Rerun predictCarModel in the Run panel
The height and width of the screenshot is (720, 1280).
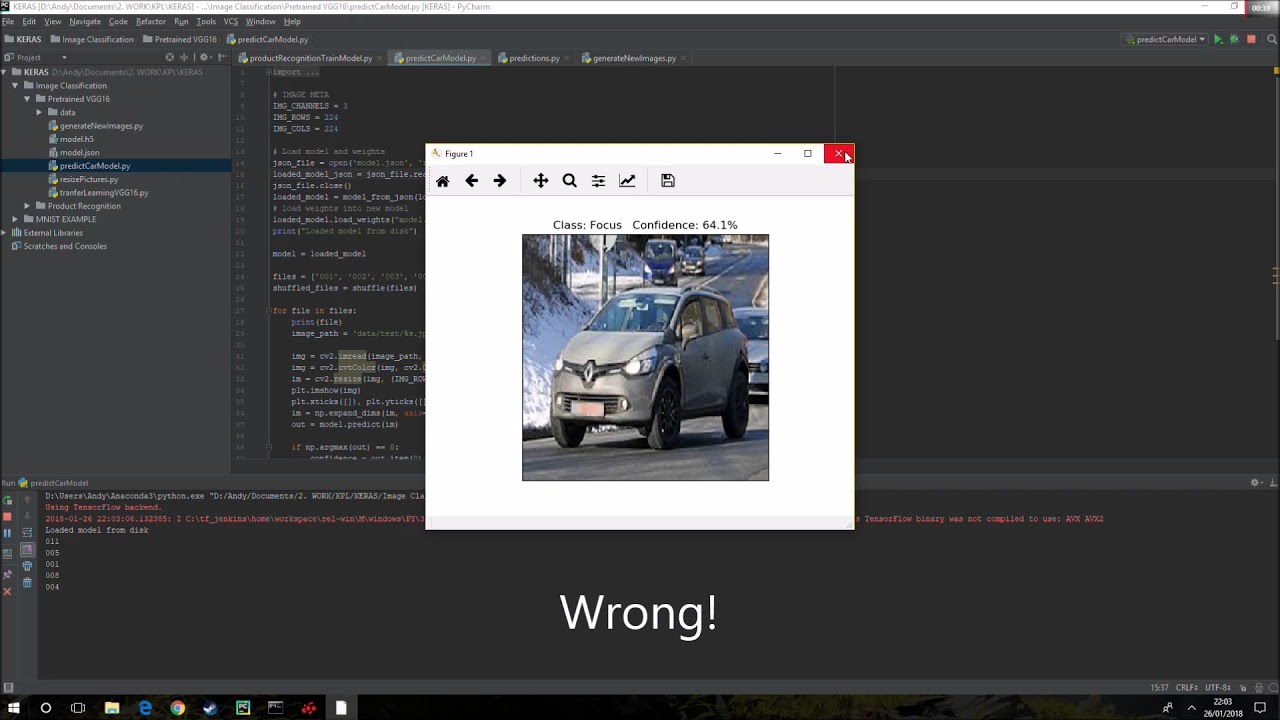point(7,500)
